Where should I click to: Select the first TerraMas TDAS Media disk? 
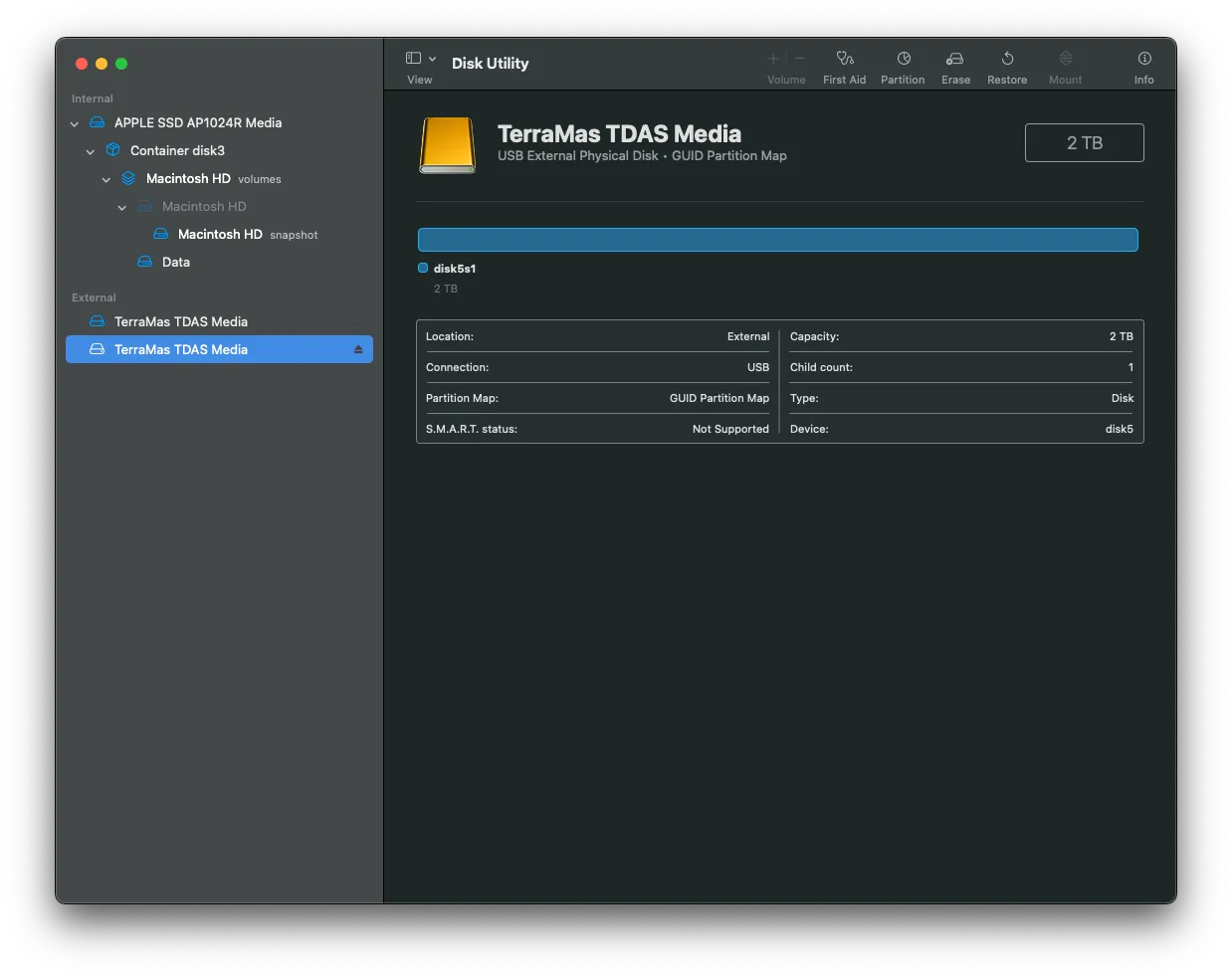click(181, 322)
